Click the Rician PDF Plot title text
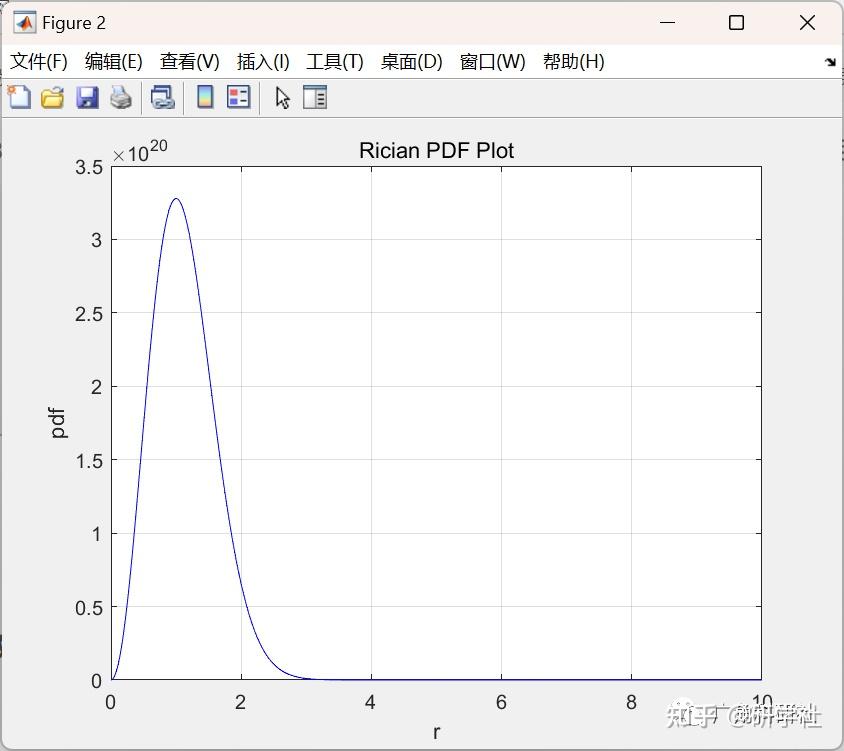 tap(436, 151)
